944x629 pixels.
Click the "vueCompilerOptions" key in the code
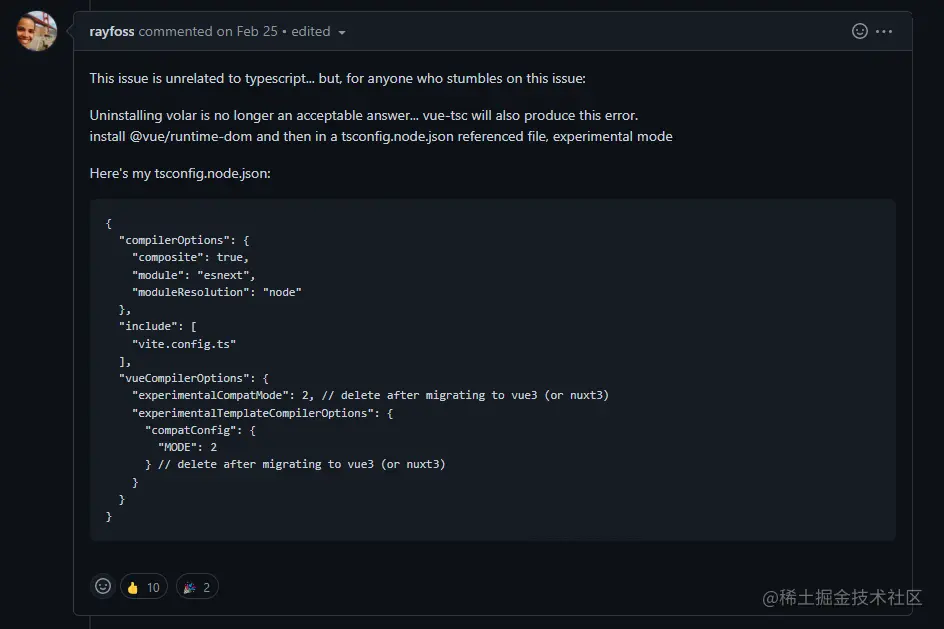188,378
